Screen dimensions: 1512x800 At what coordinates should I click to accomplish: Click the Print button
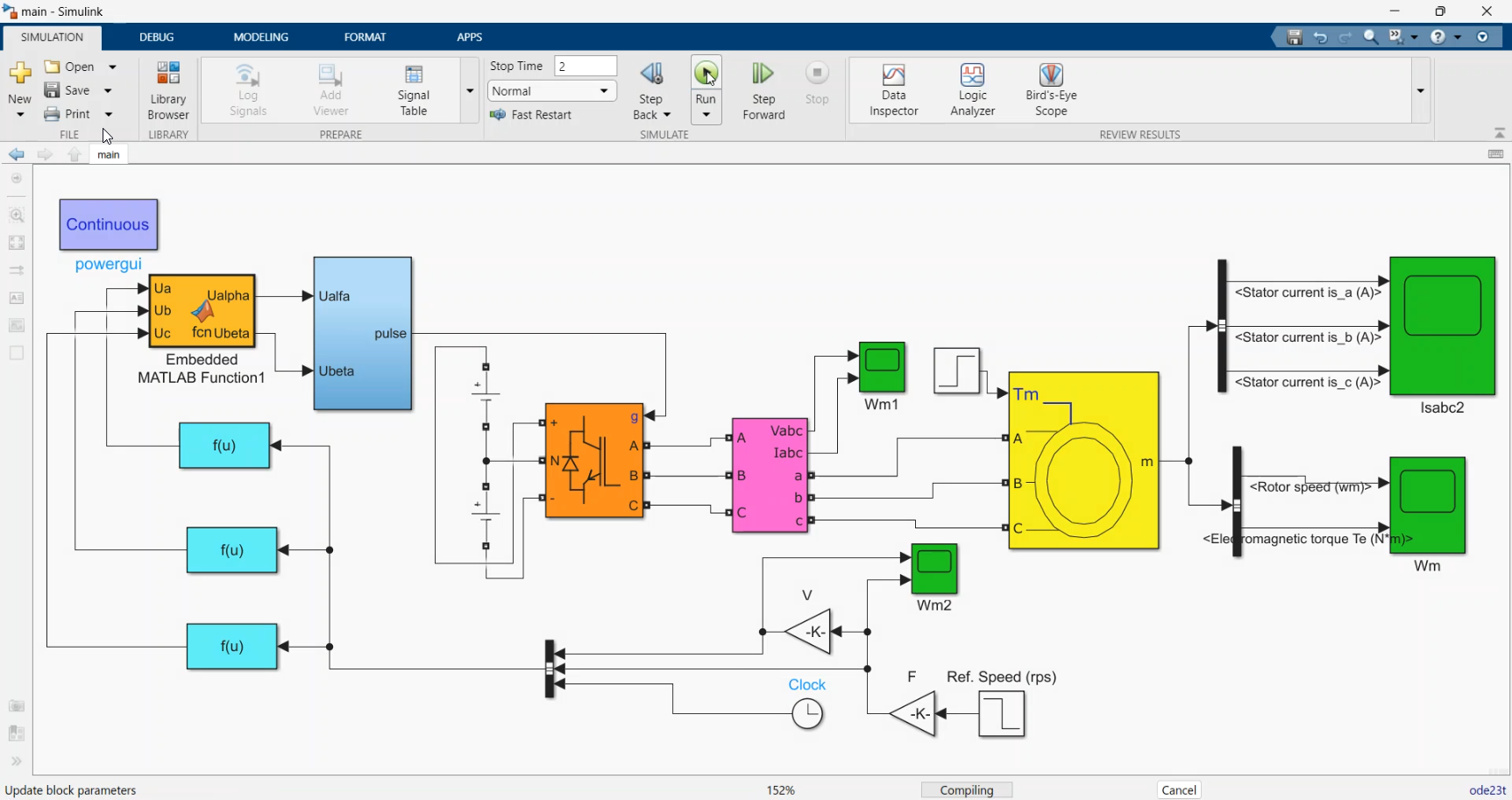(67, 114)
